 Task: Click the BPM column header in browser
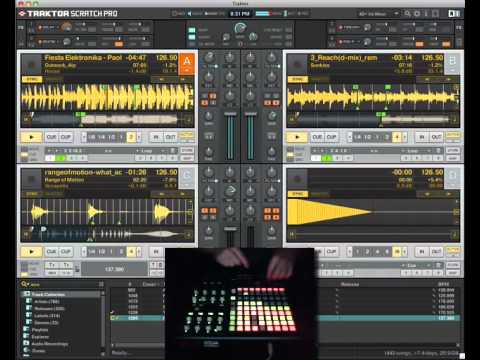pyautogui.click(x=444, y=284)
